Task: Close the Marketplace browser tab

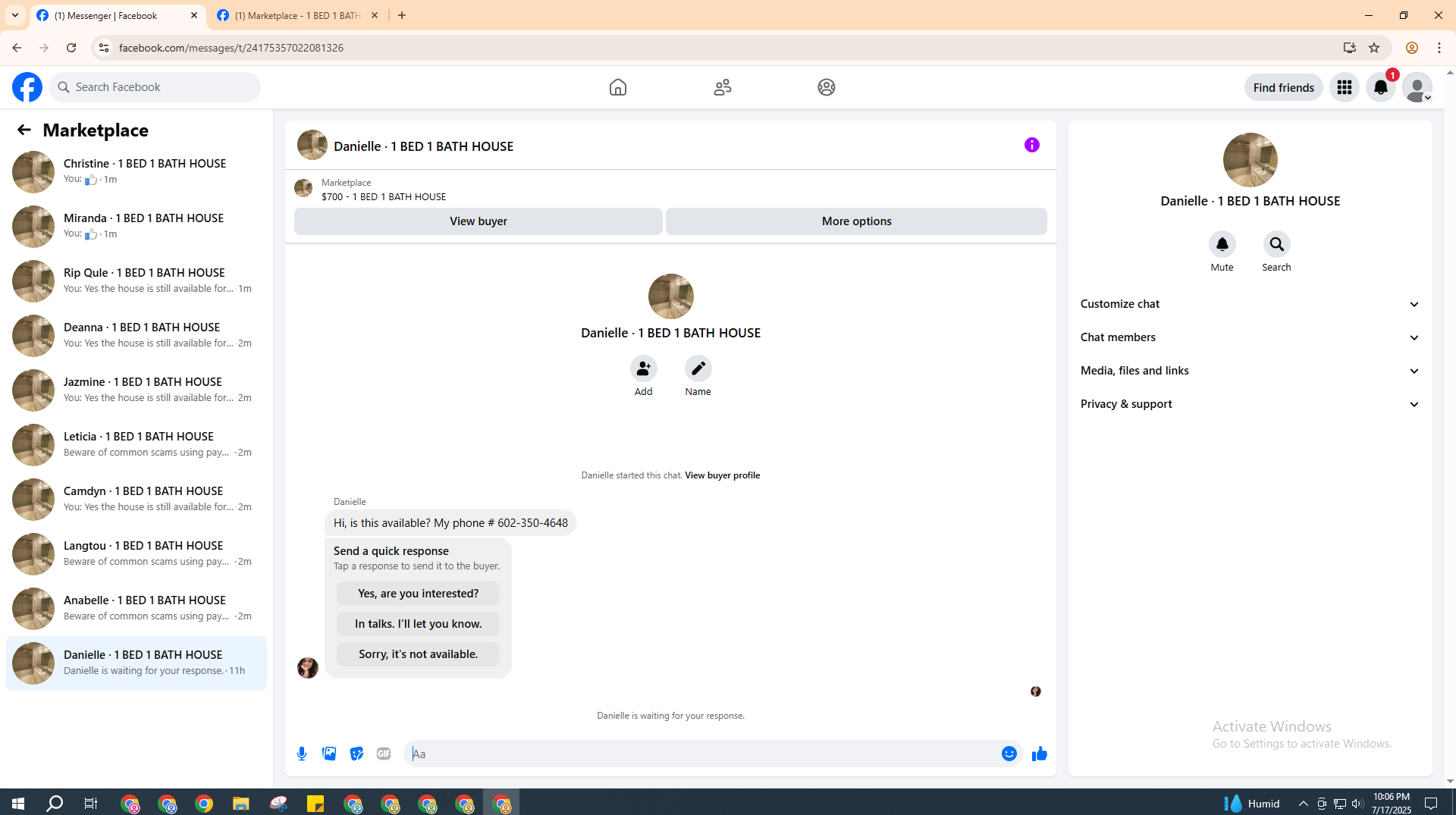Action: coord(375,15)
